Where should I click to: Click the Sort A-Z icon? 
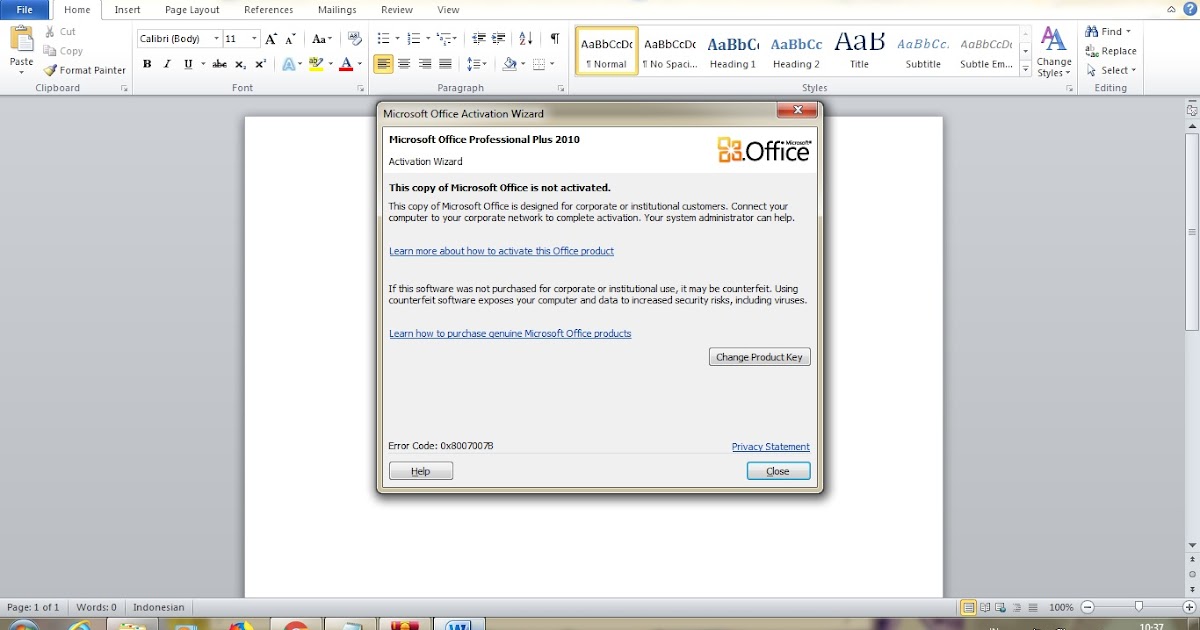point(527,39)
